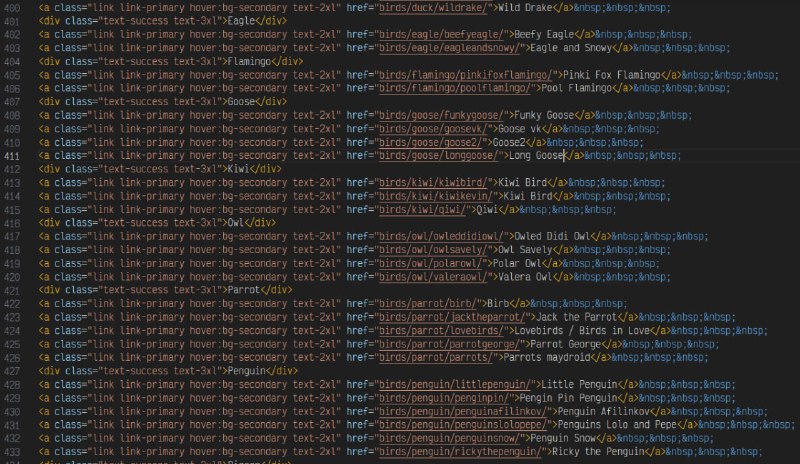The image size is (800, 464).
Task: Click the 'Qiwi' anchor text
Action: point(487,210)
